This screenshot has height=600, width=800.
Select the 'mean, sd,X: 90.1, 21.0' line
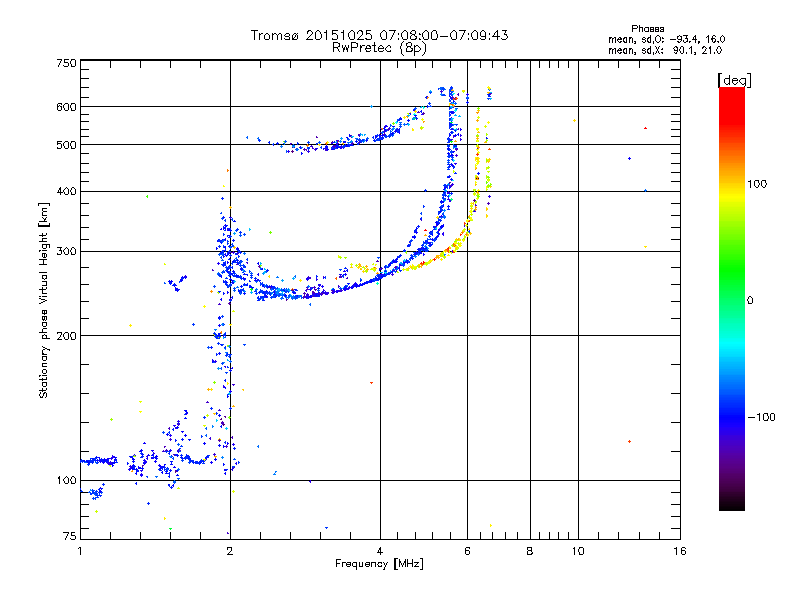[x=665, y=50]
